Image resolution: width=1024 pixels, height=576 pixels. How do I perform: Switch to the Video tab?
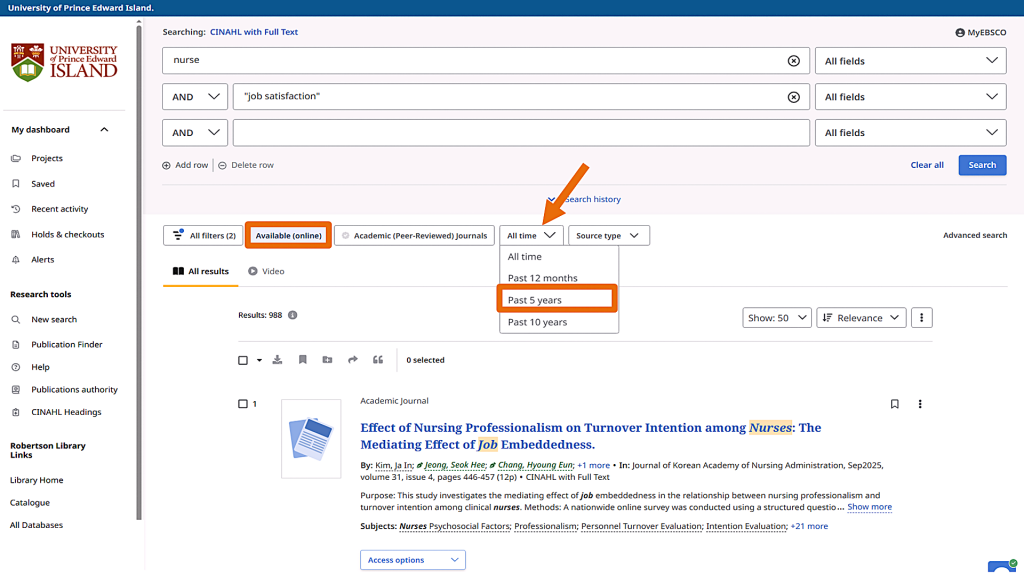pos(266,271)
